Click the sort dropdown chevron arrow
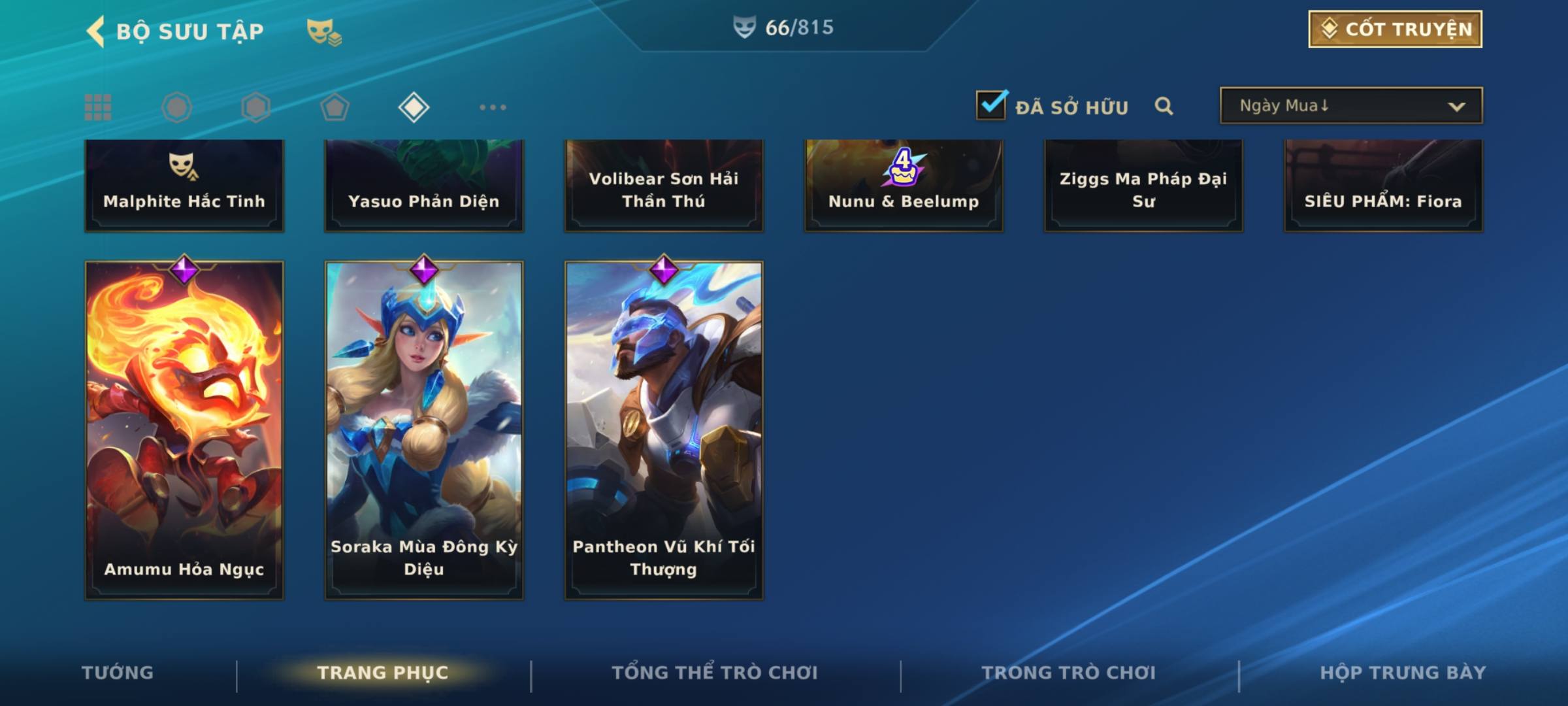This screenshot has height=706, width=1568. pyautogui.click(x=1456, y=107)
